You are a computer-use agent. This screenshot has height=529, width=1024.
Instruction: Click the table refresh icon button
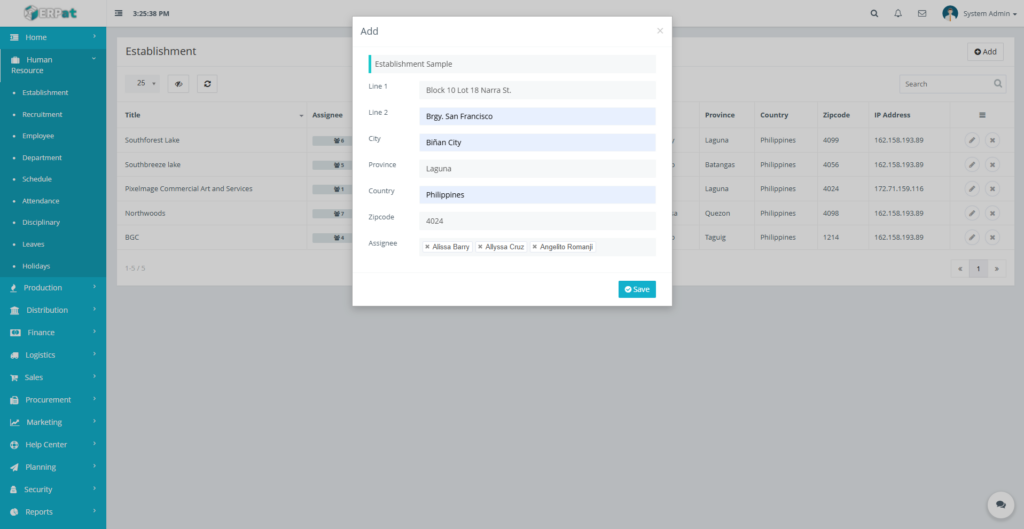point(207,84)
